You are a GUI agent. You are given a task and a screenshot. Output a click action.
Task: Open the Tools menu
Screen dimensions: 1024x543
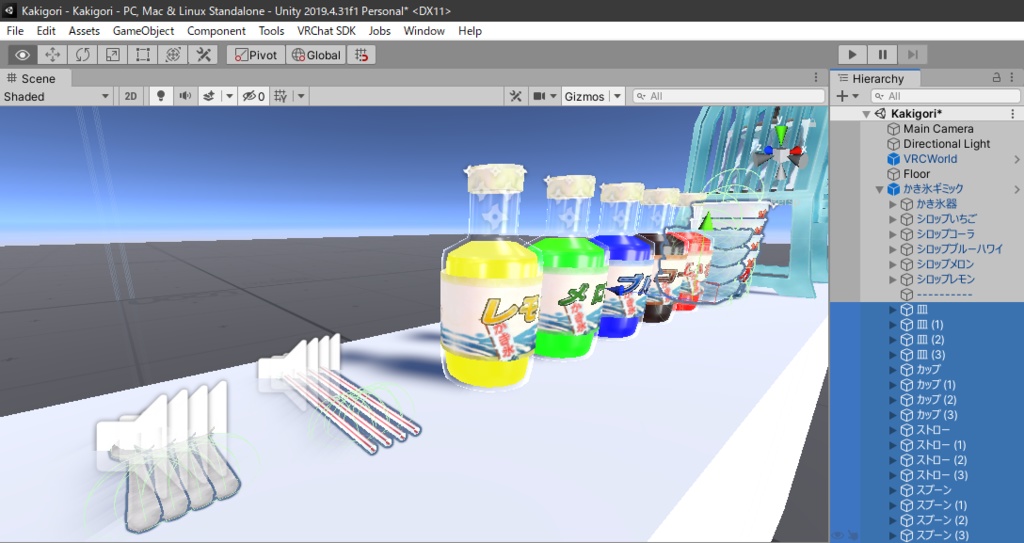click(x=271, y=31)
